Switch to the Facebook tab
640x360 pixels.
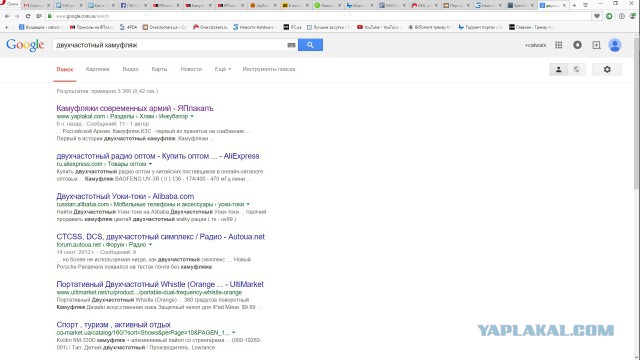132,5
